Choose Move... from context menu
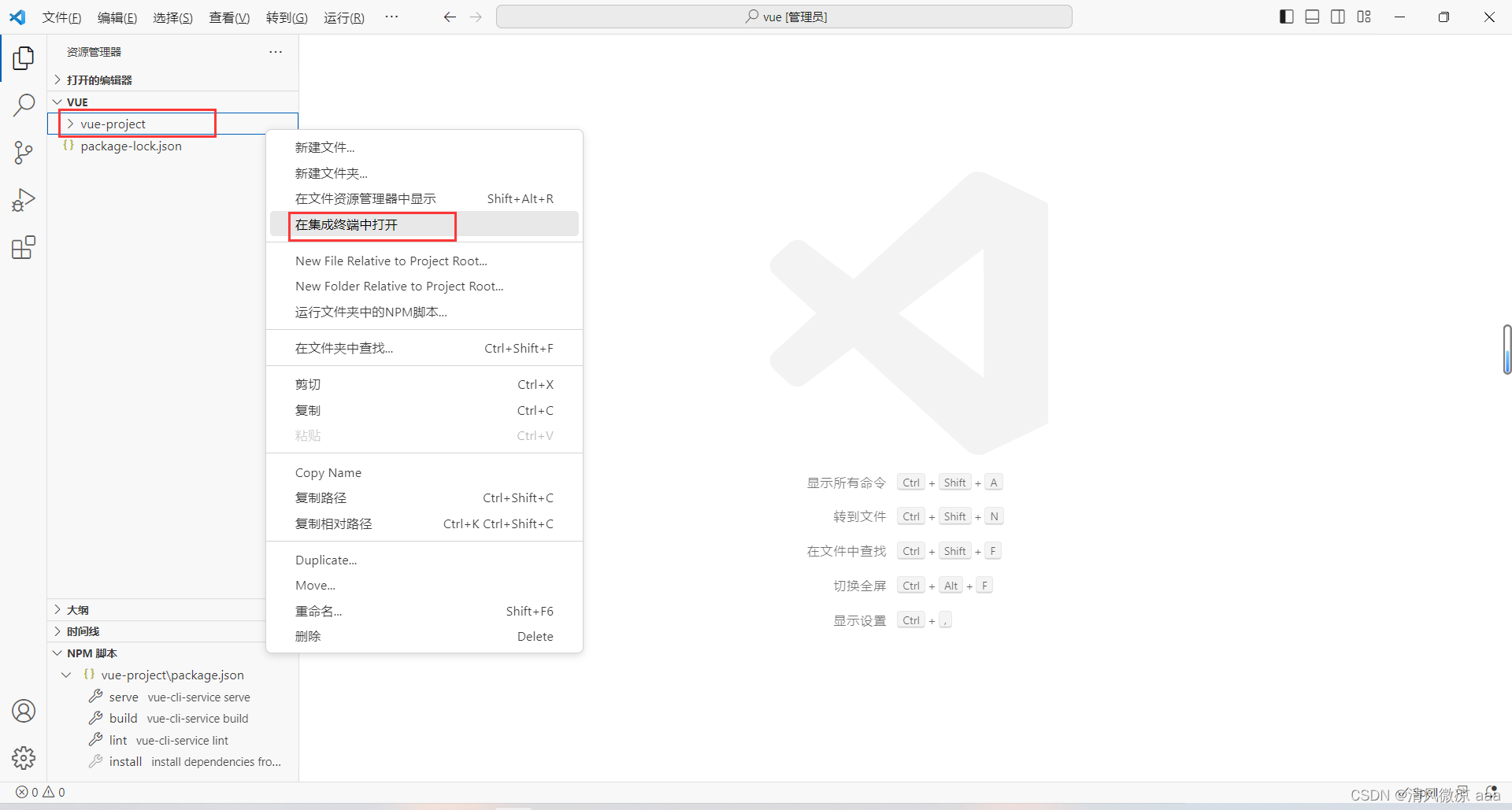This screenshot has width=1512, height=810. click(x=424, y=585)
